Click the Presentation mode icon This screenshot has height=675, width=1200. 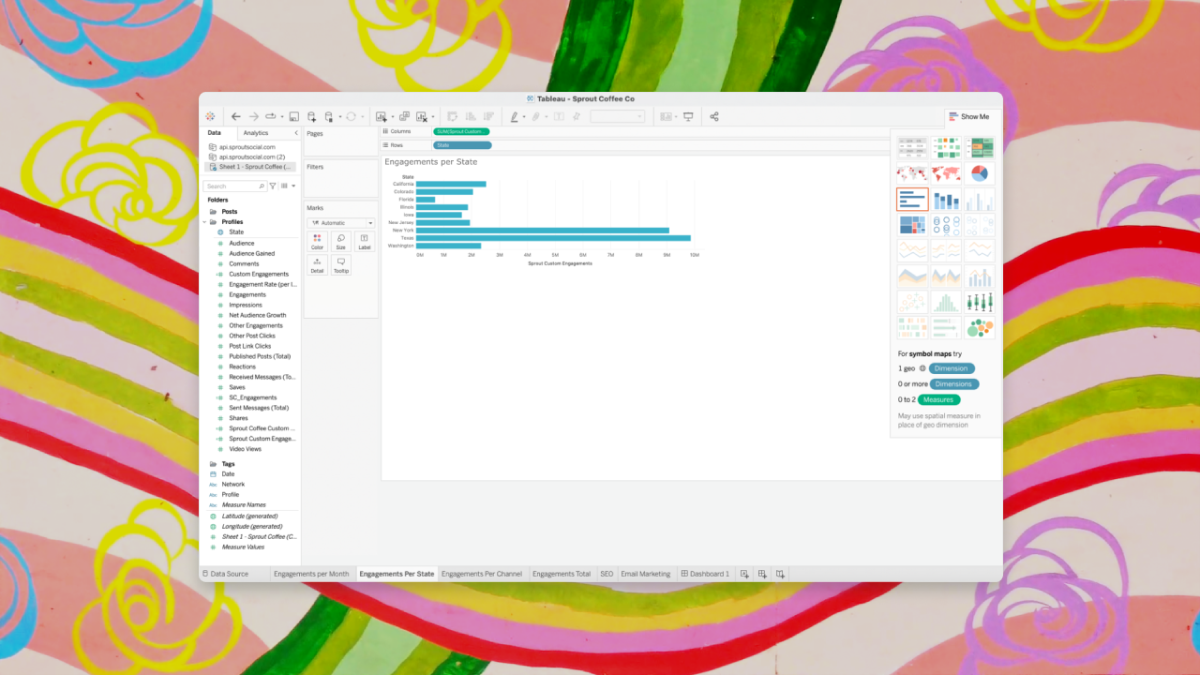click(688, 117)
